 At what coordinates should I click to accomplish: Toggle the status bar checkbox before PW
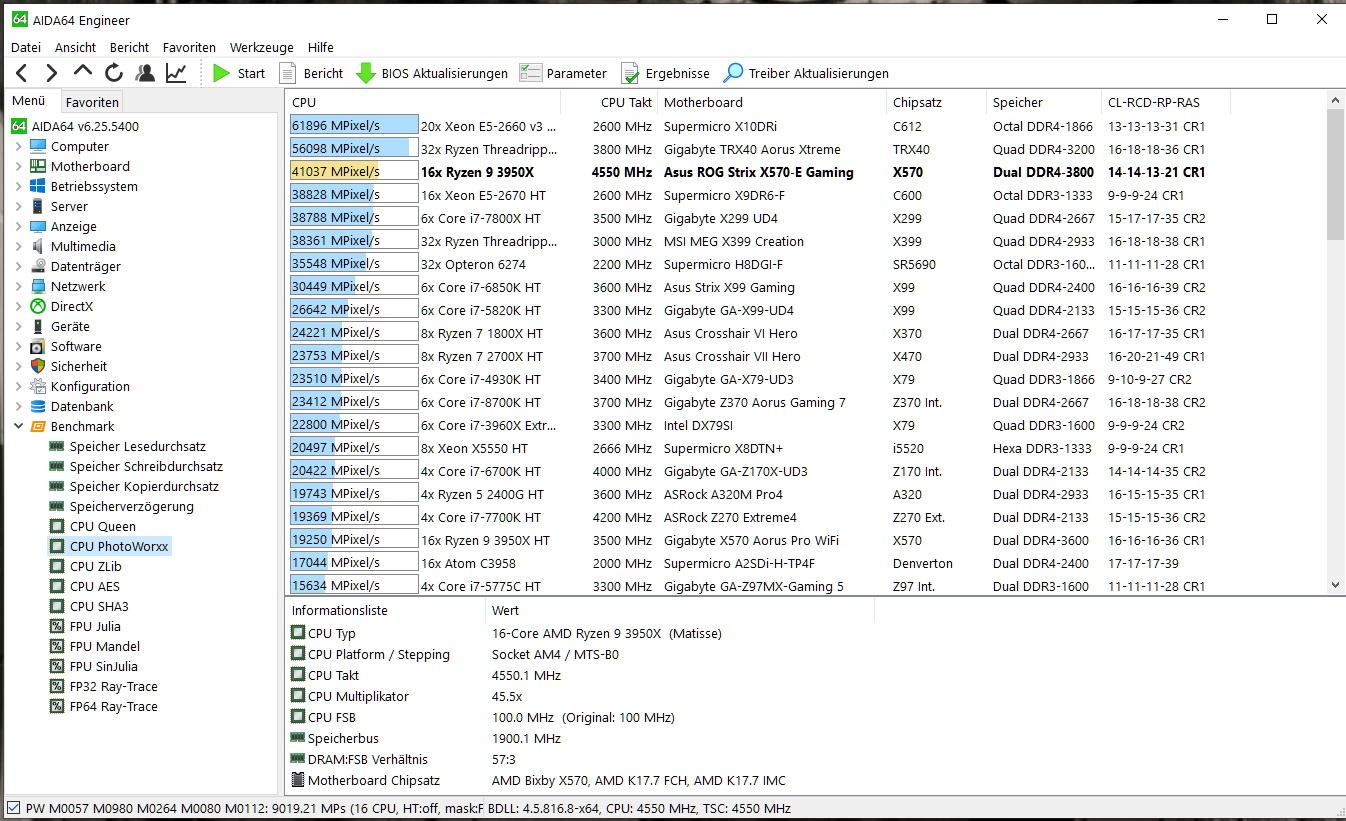tap(13, 808)
